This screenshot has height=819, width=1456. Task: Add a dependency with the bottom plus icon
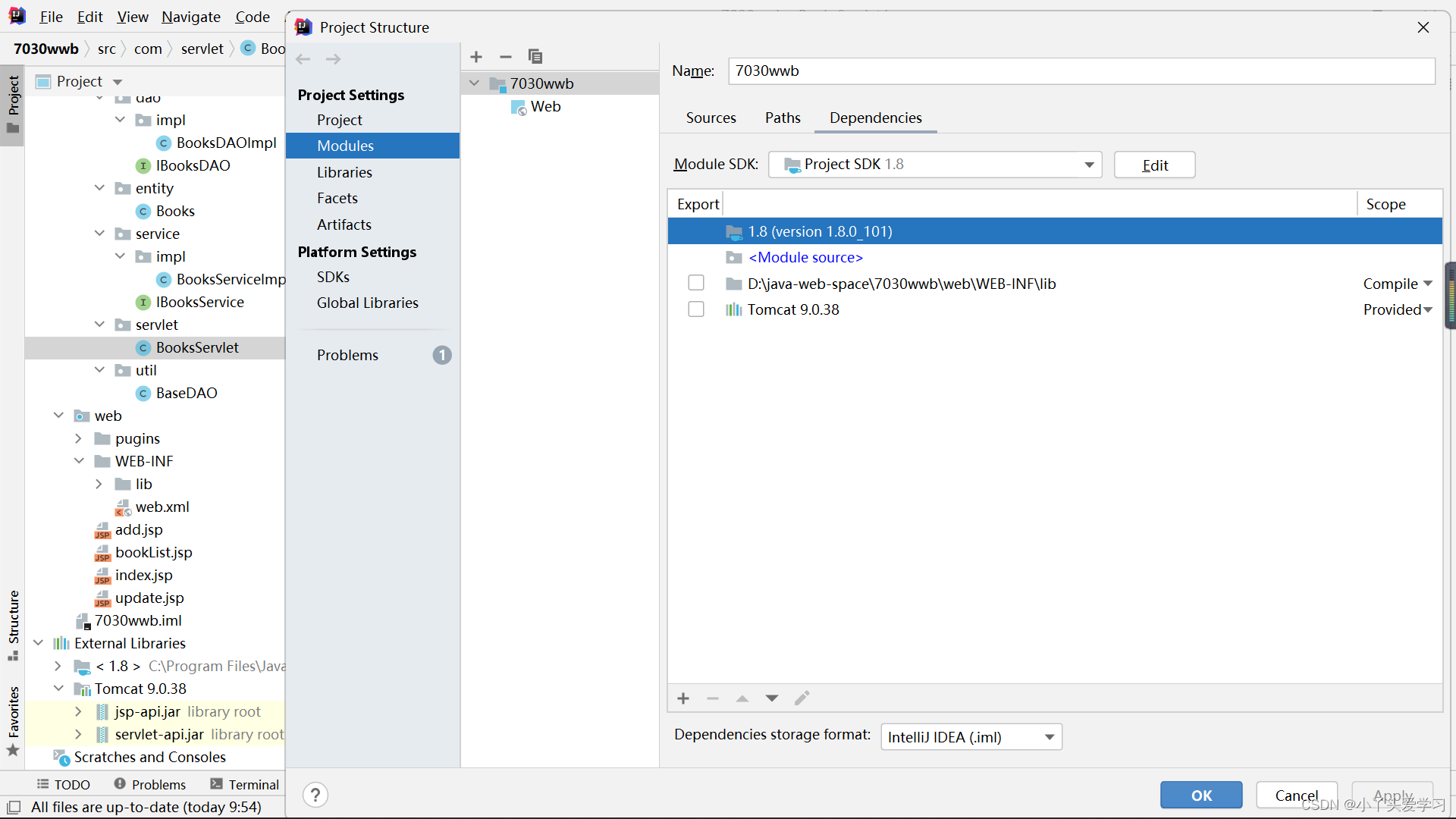point(683,698)
